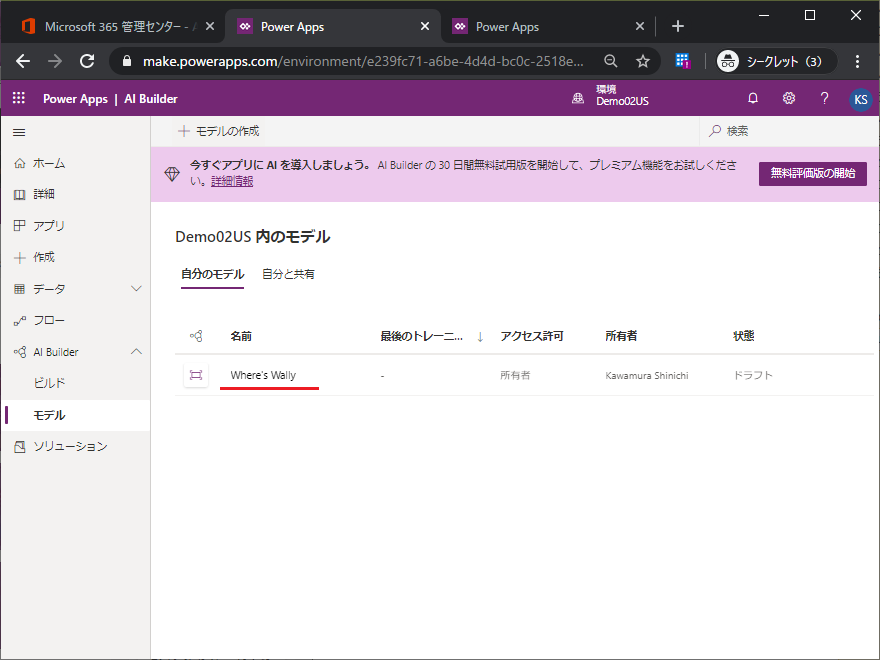880x660 pixels.
Task: Click the 所有者 access permission cell
Action: click(515, 375)
